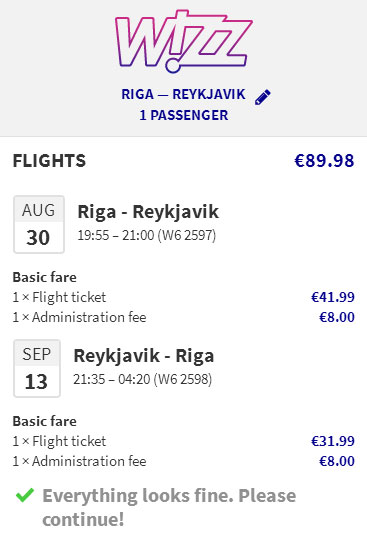Click the €31.99 flight ticket price
The width and height of the screenshot is (367, 541).
[x=333, y=441]
